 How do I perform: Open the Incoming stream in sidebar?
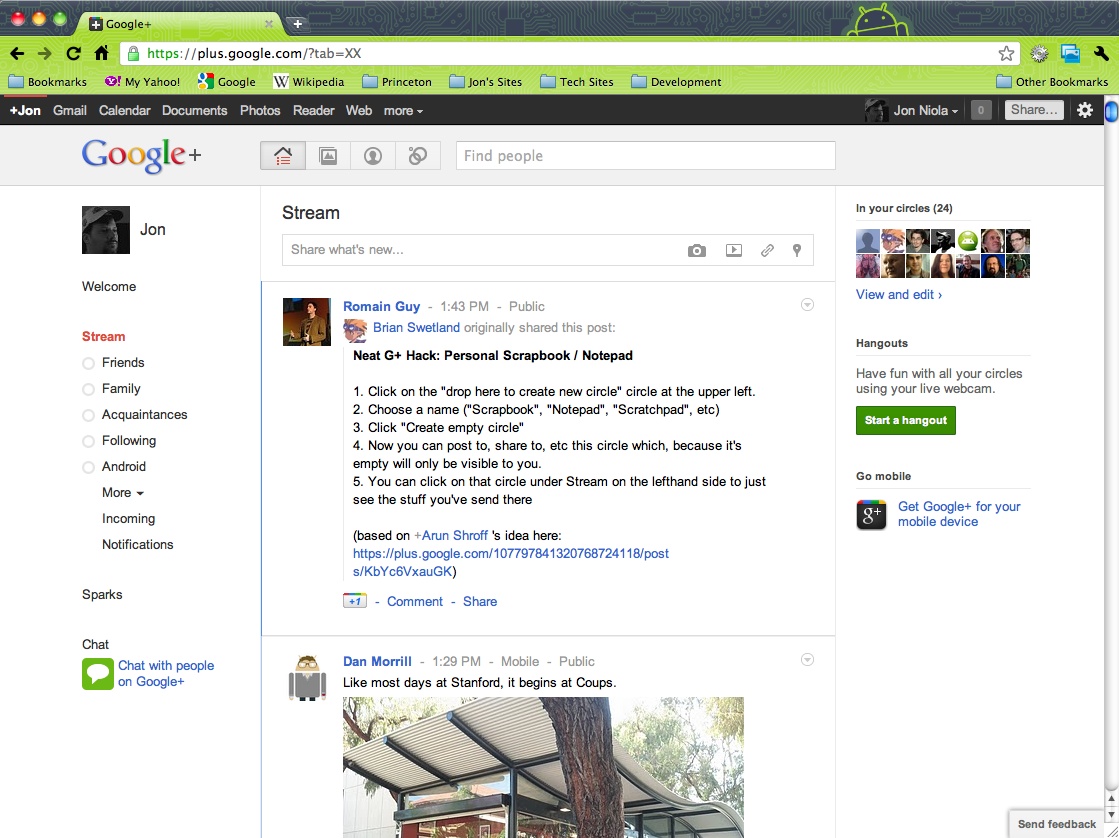click(128, 519)
